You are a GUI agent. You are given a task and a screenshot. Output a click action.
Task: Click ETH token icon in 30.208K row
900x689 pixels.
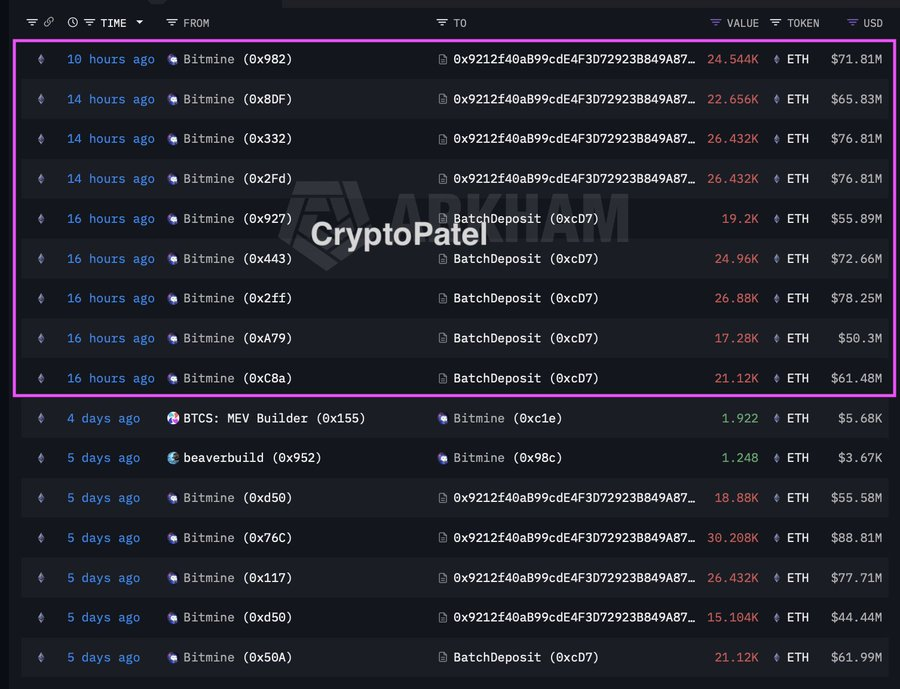(x=775, y=538)
